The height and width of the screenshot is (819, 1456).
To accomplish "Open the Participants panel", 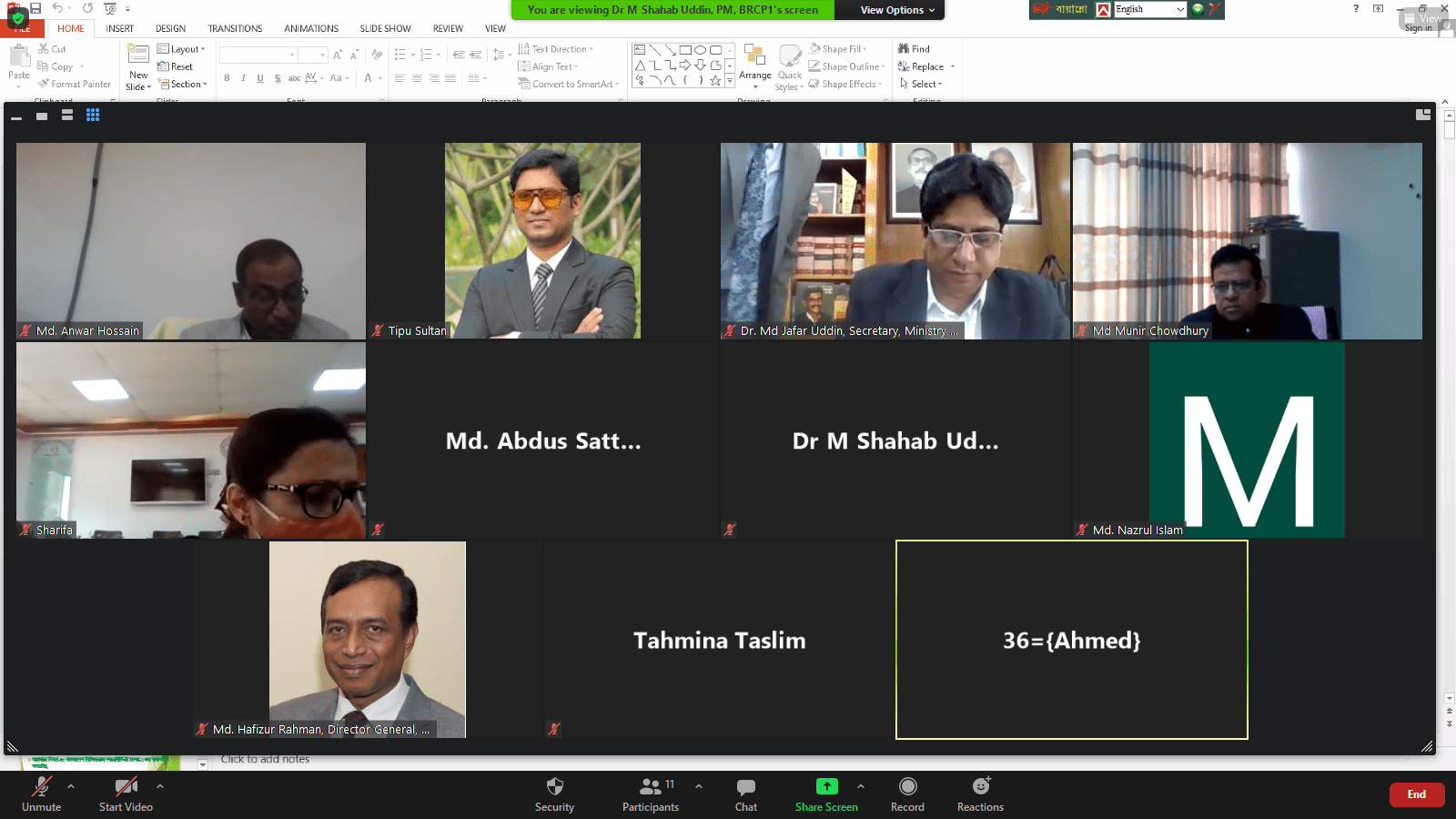I will (650, 787).
